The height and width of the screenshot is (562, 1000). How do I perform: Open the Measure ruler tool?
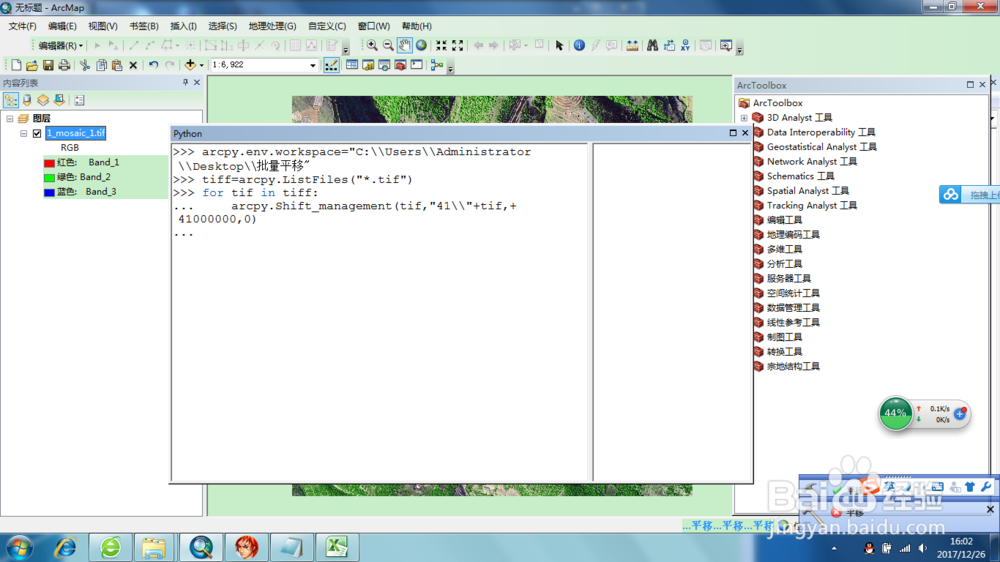coord(632,45)
